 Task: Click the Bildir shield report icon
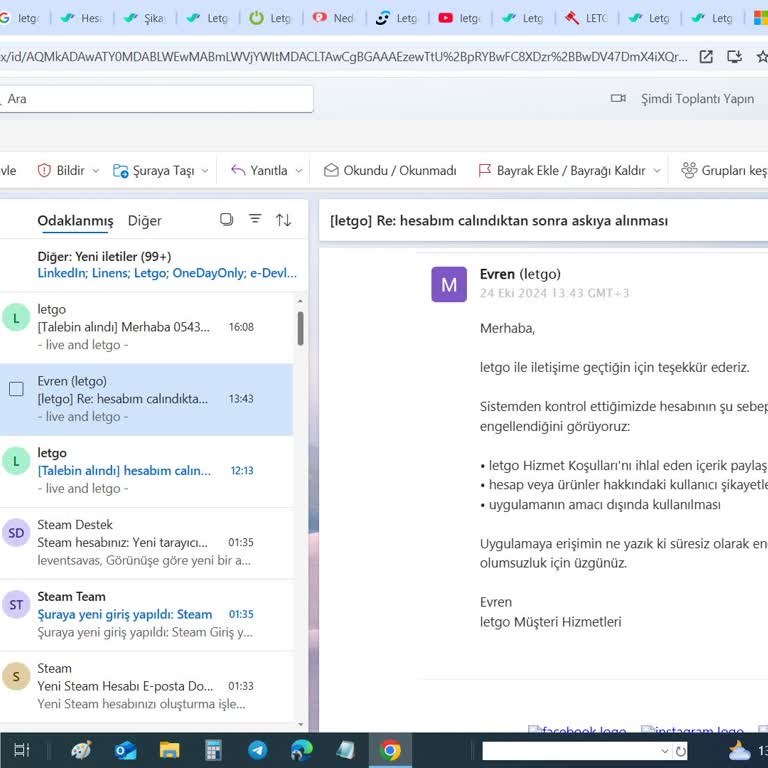coord(44,171)
